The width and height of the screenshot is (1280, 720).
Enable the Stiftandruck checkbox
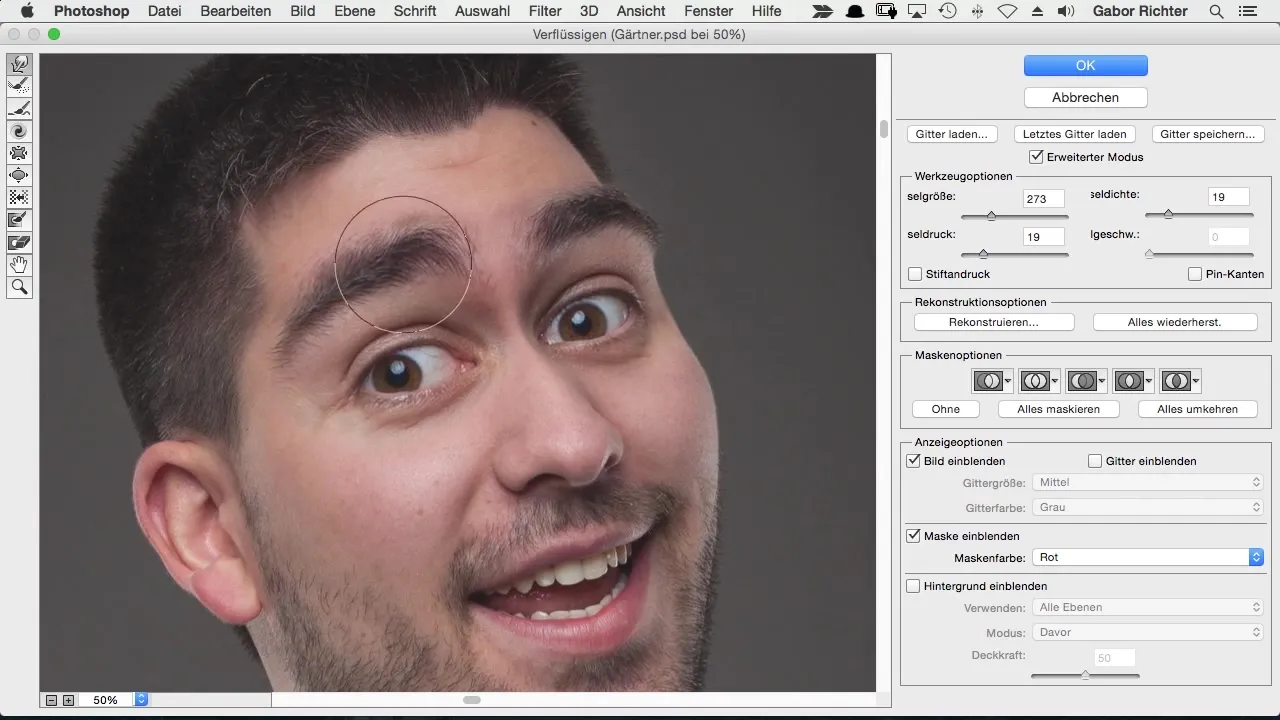click(915, 274)
